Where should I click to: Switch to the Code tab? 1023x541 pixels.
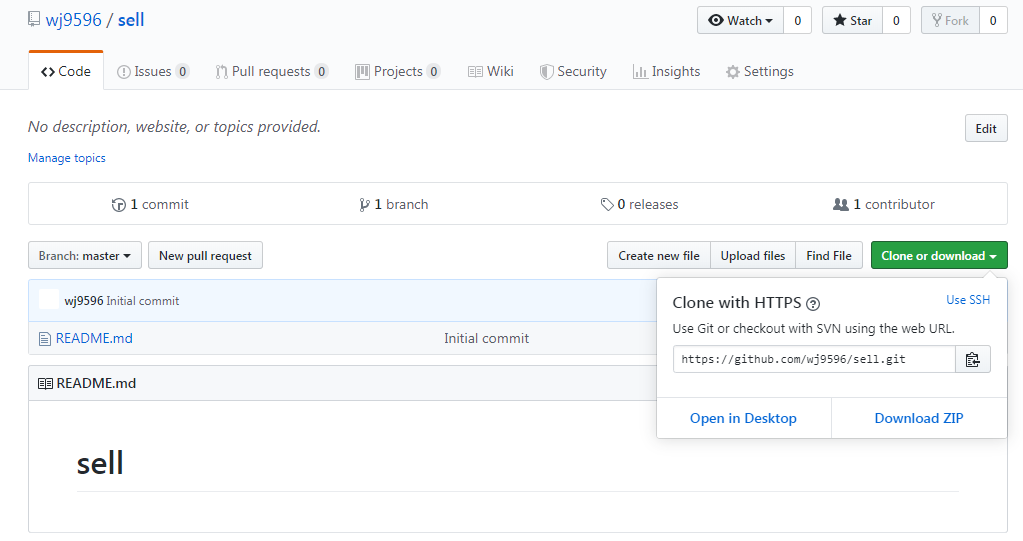(66, 71)
